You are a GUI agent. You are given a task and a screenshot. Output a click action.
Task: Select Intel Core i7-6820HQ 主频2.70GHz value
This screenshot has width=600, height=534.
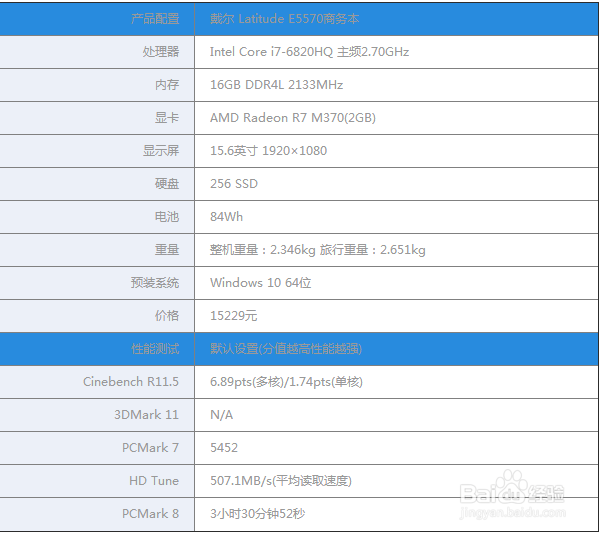click(309, 52)
